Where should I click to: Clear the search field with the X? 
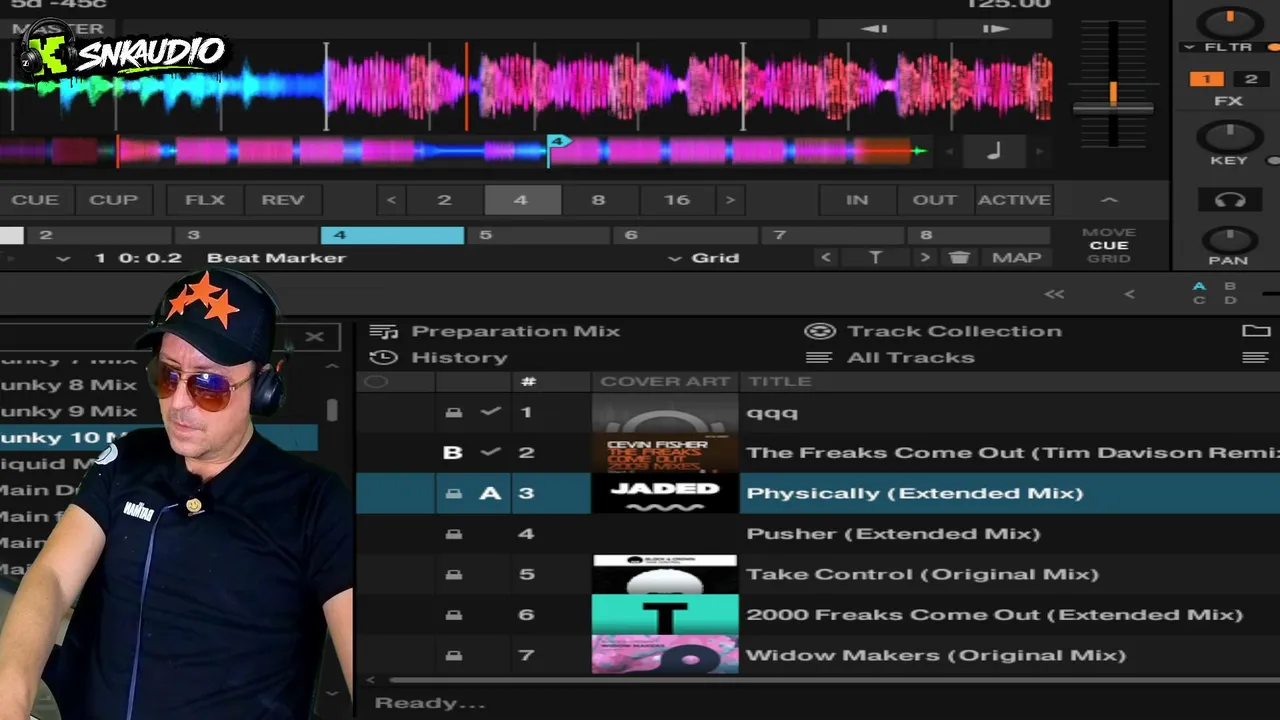pyautogui.click(x=314, y=337)
